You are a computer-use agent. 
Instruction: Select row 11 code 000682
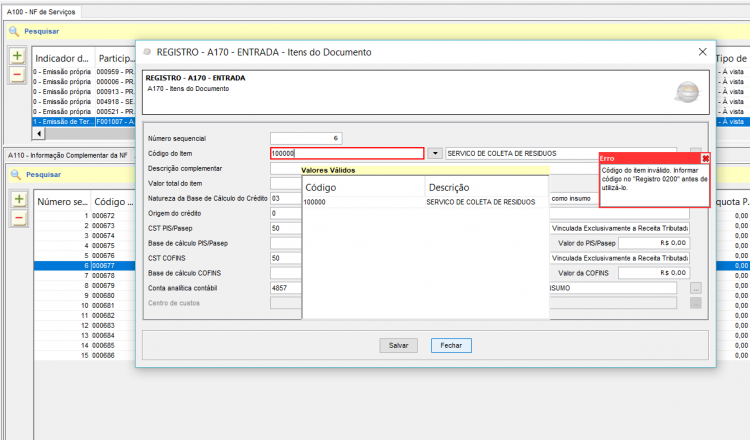click(x=85, y=316)
